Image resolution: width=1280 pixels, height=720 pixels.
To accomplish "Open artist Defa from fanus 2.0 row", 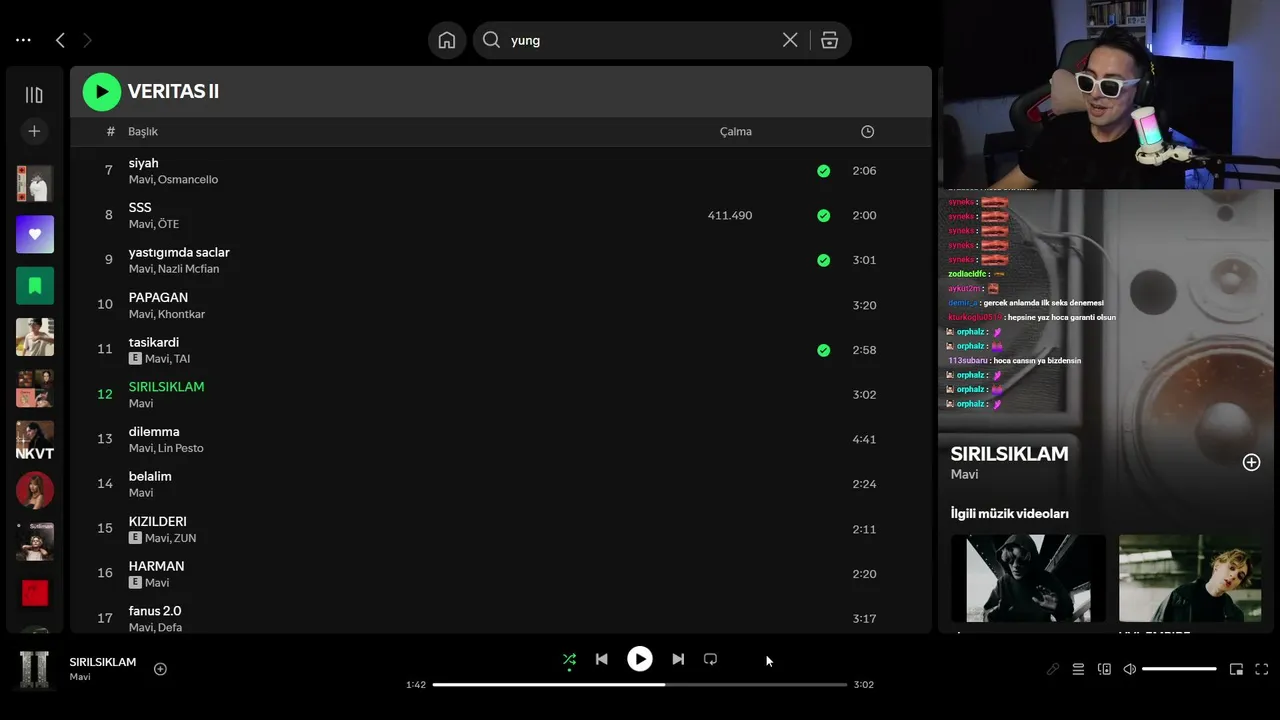I will click(170, 627).
